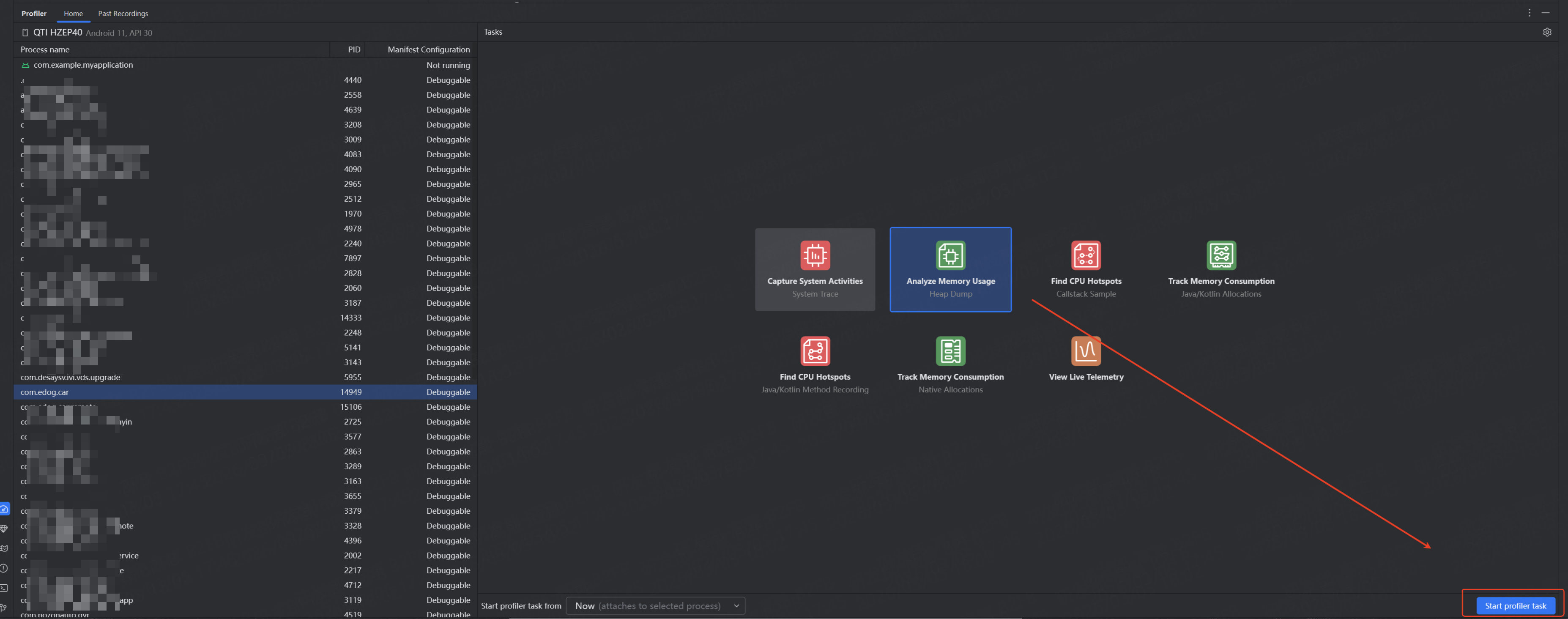Select the process with PID 4639
Viewport: 1568px width, 619px height.
[x=245, y=110]
